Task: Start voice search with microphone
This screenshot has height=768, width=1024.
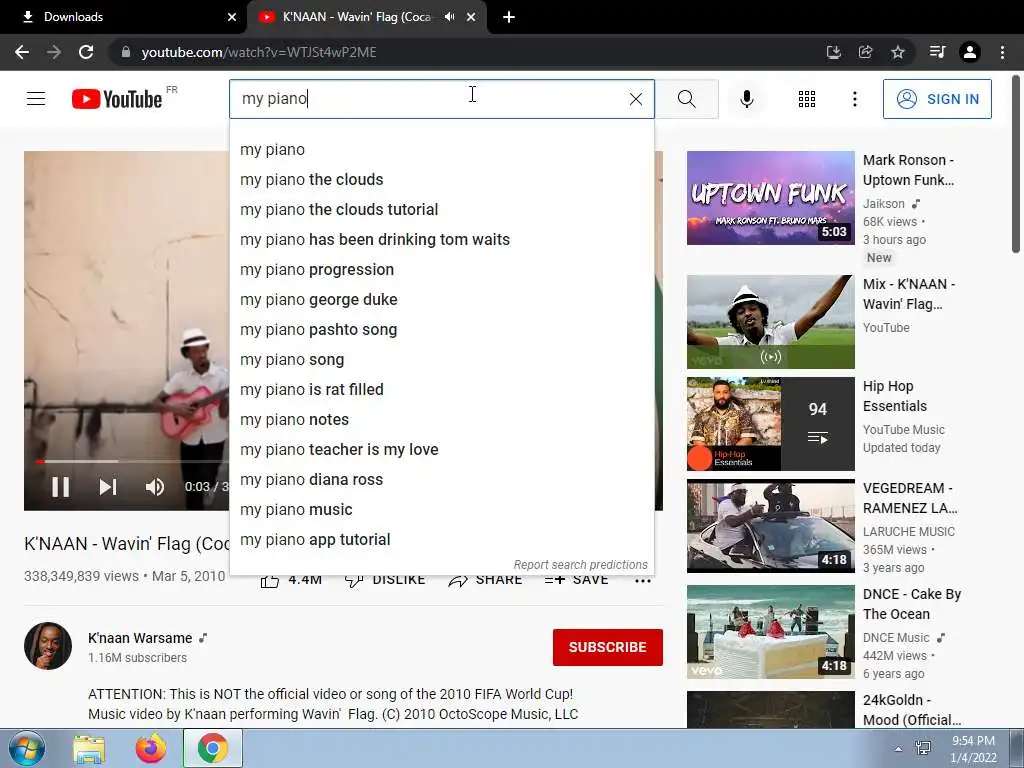Action: (x=746, y=99)
